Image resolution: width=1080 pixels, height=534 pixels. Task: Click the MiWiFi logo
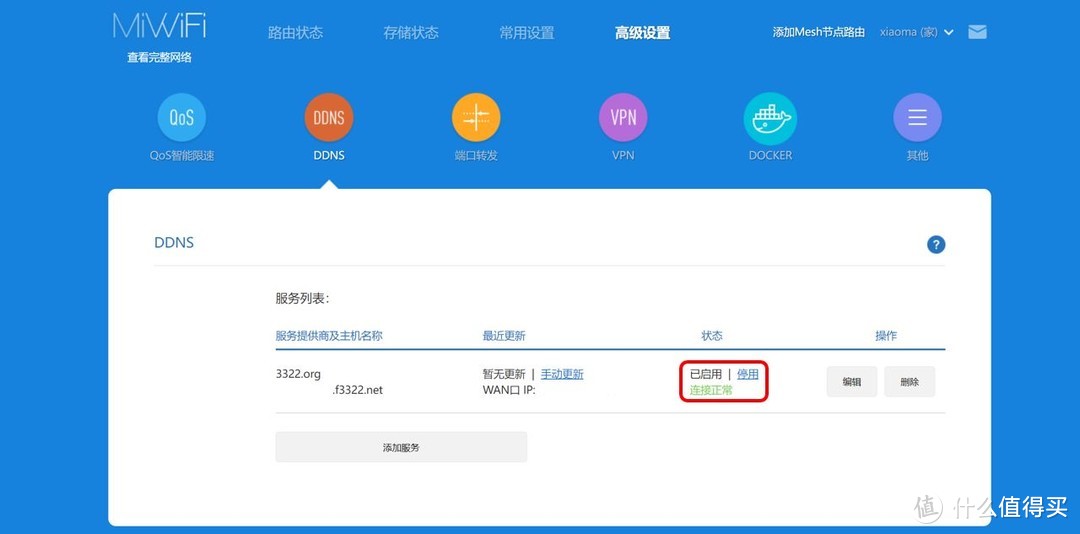pos(159,25)
